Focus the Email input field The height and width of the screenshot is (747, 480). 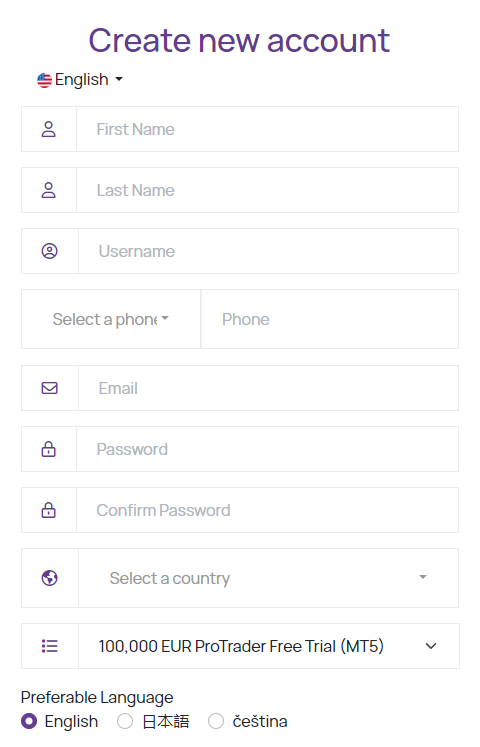(268, 388)
